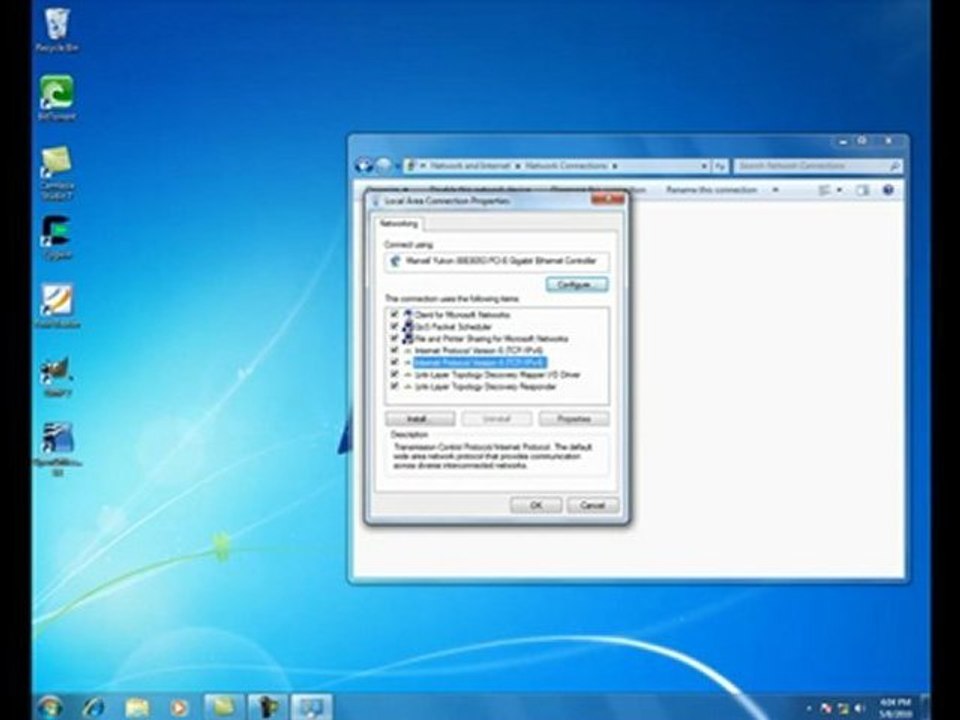
Task: Expand the address bar history dropdown
Action: coord(704,165)
